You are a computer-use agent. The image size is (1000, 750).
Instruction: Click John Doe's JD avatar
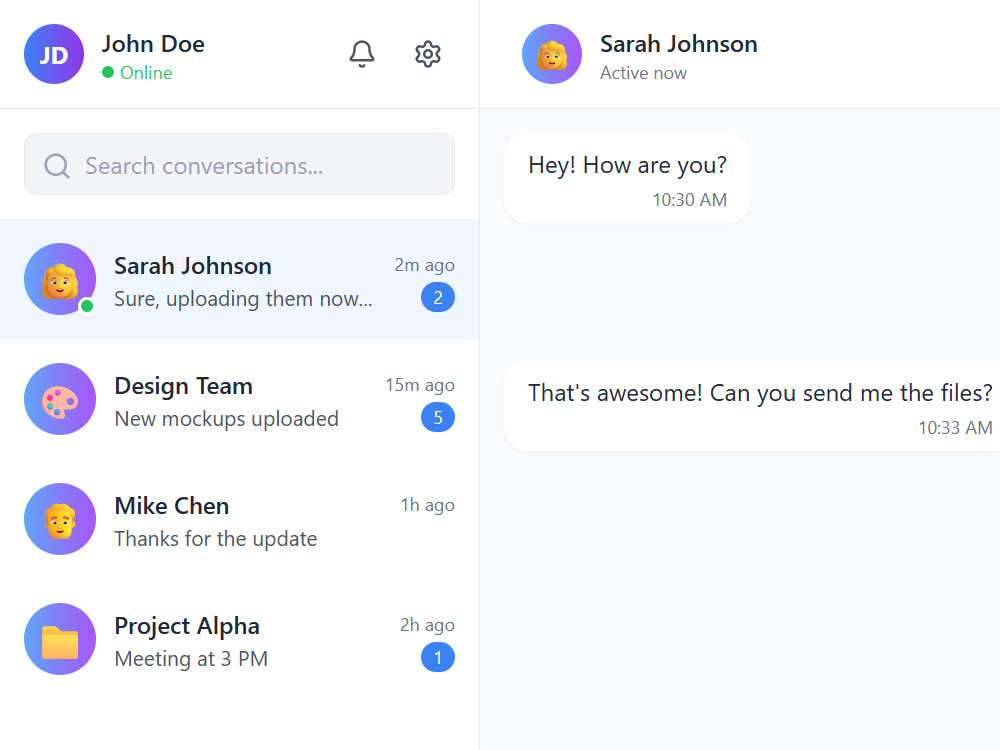click(x=54, y=54)
